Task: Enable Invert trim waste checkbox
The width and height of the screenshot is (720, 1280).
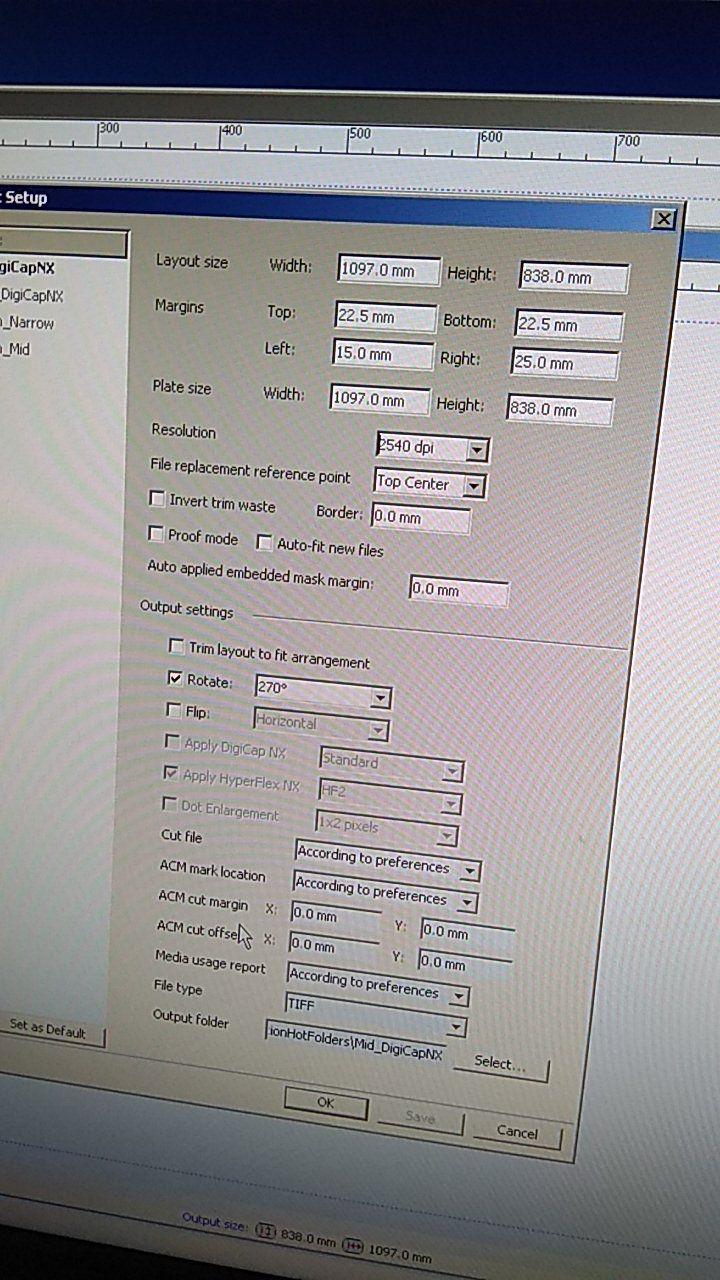Action: 157,498
